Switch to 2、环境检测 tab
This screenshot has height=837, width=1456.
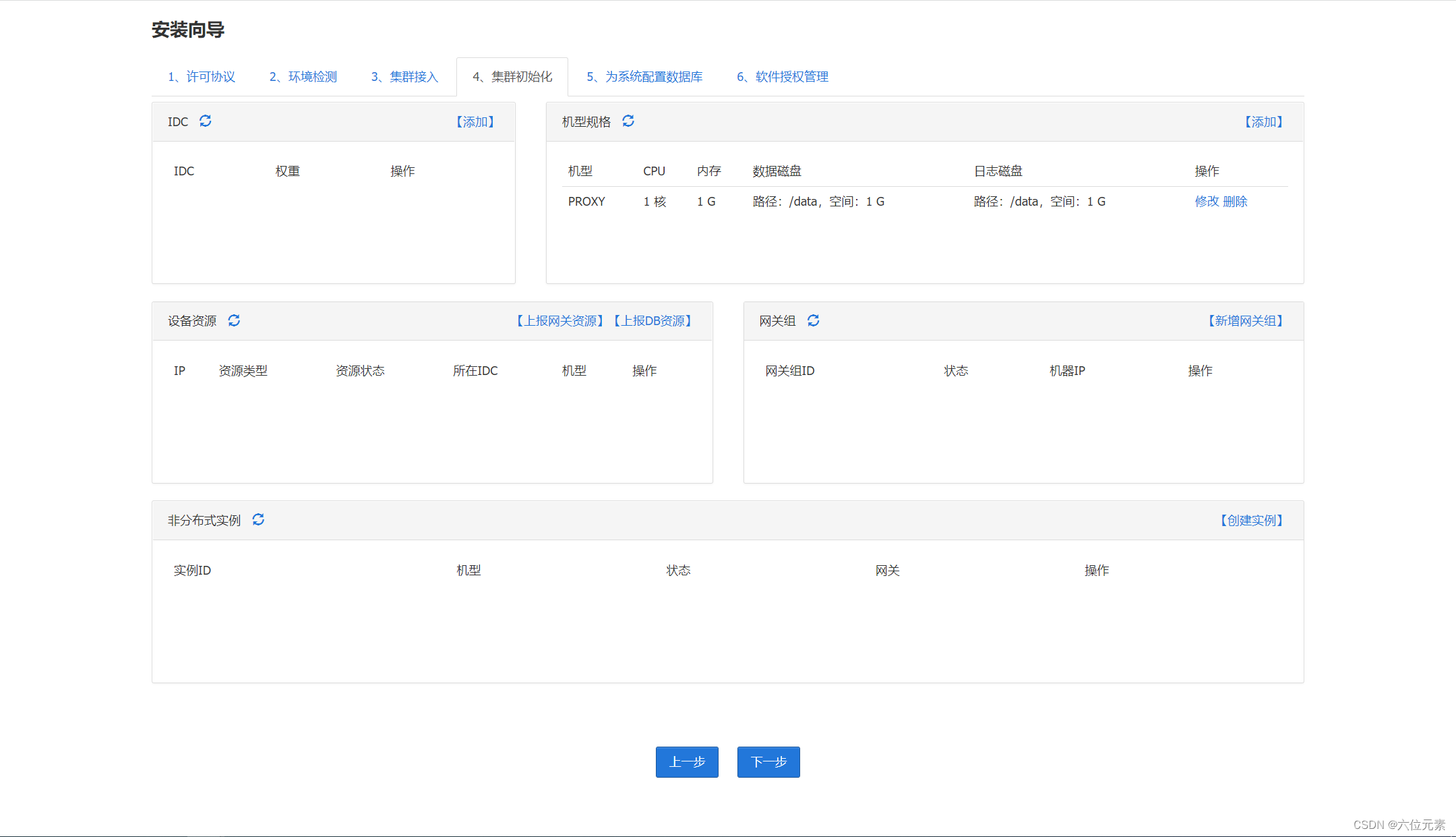click(x=303, y=77)
